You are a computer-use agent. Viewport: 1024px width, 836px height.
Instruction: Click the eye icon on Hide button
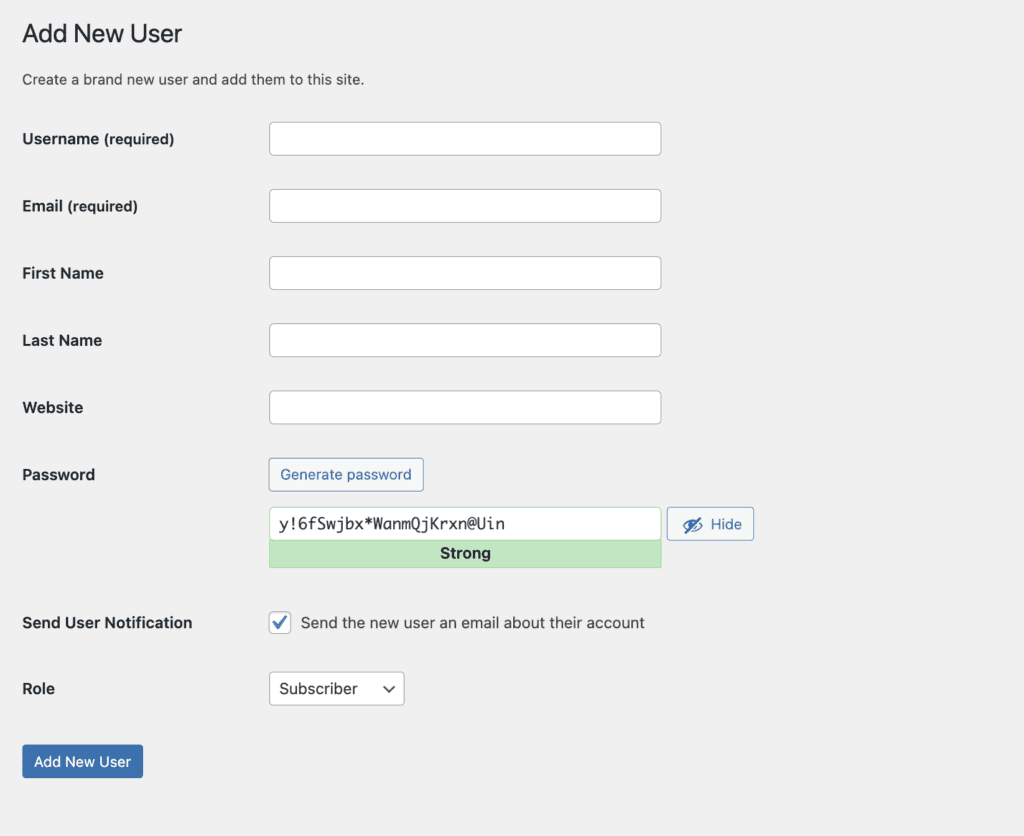tap(692, 525)
